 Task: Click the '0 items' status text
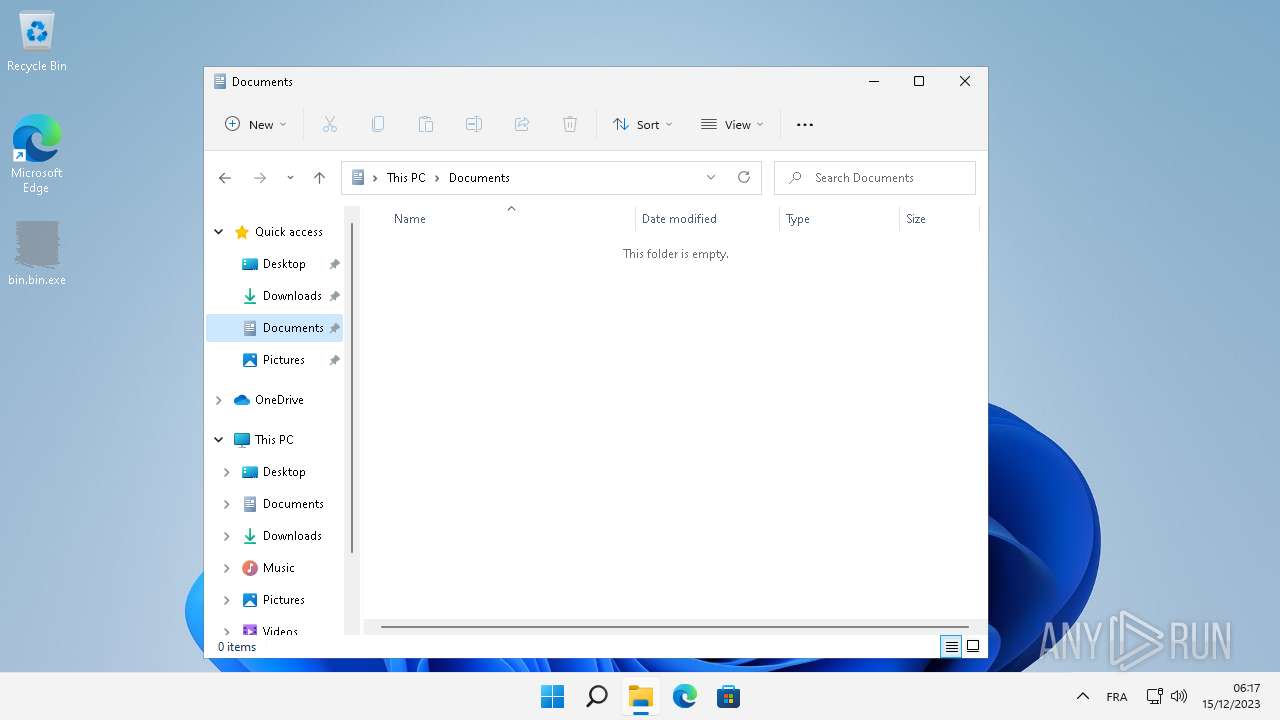(237, 647)
